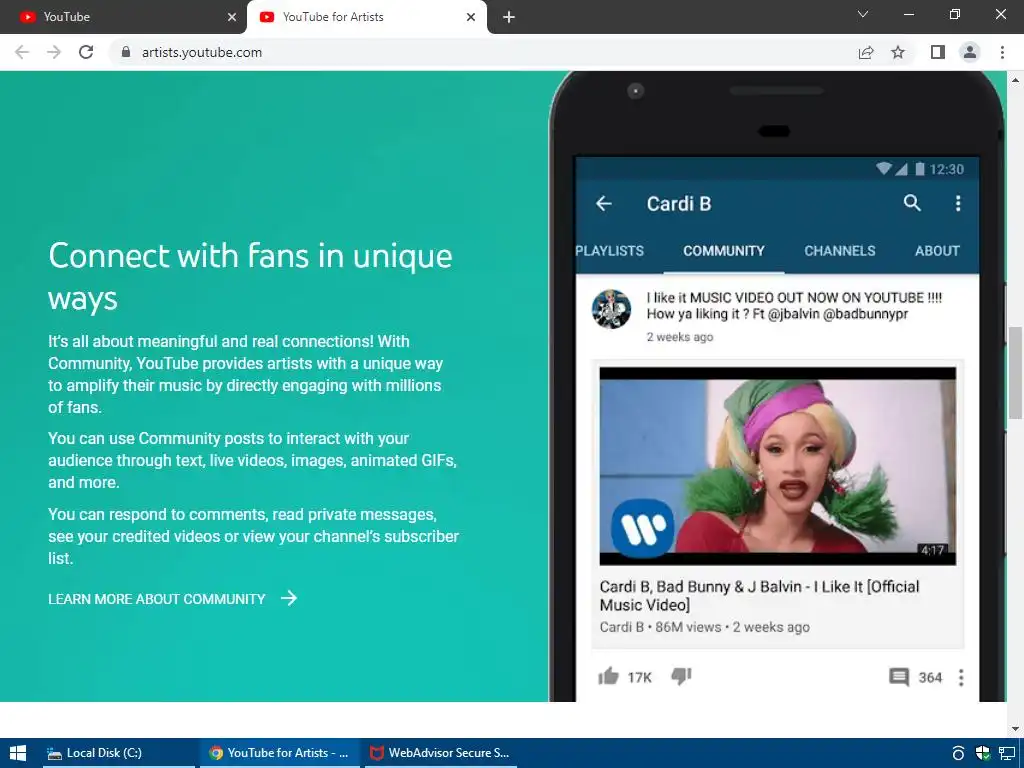Viewport: 1024px width, 768px height.
Task: Dislike the post with the thumbs-down icon
Action: (681, 676)
